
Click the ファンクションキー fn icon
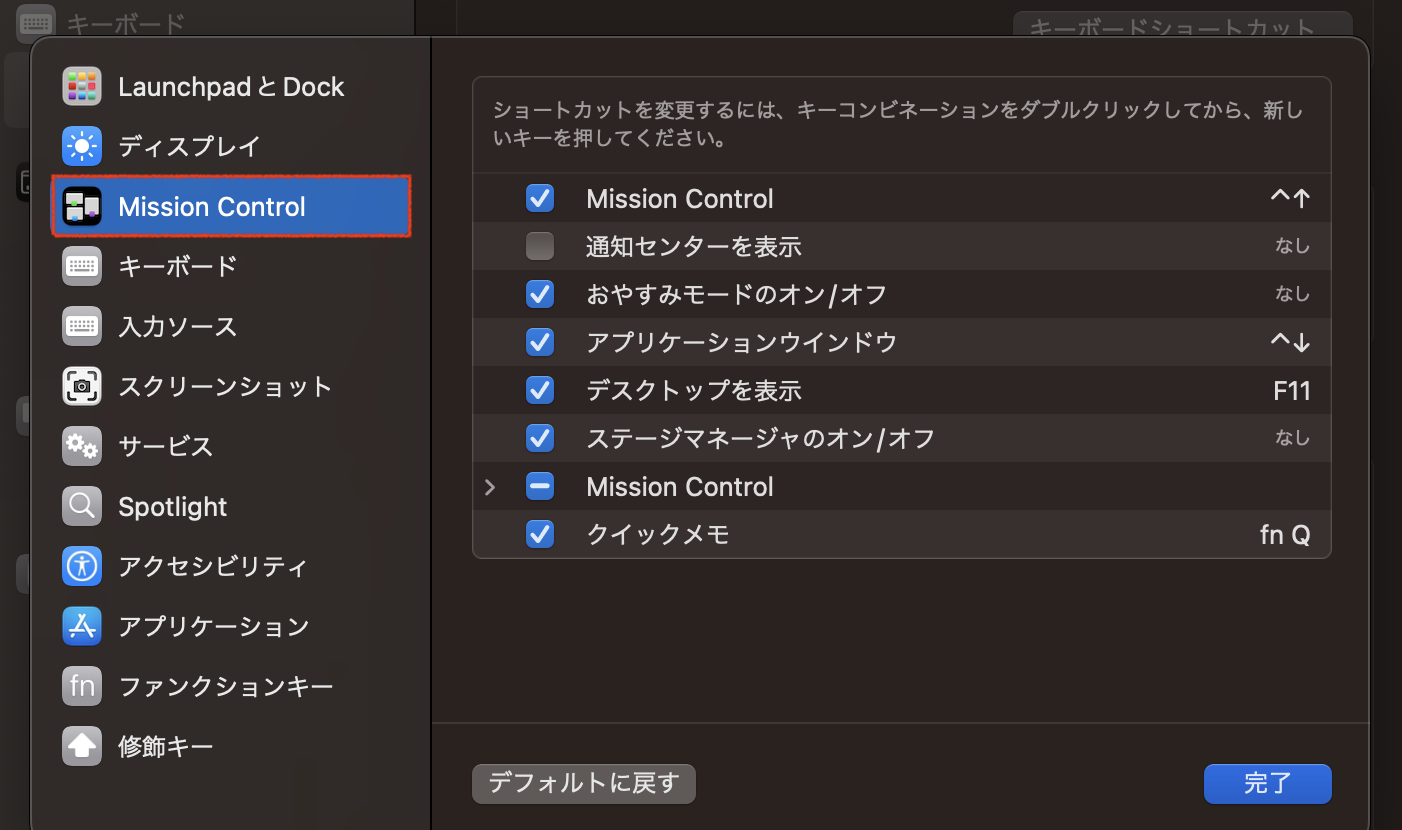(x=82, y=687)
